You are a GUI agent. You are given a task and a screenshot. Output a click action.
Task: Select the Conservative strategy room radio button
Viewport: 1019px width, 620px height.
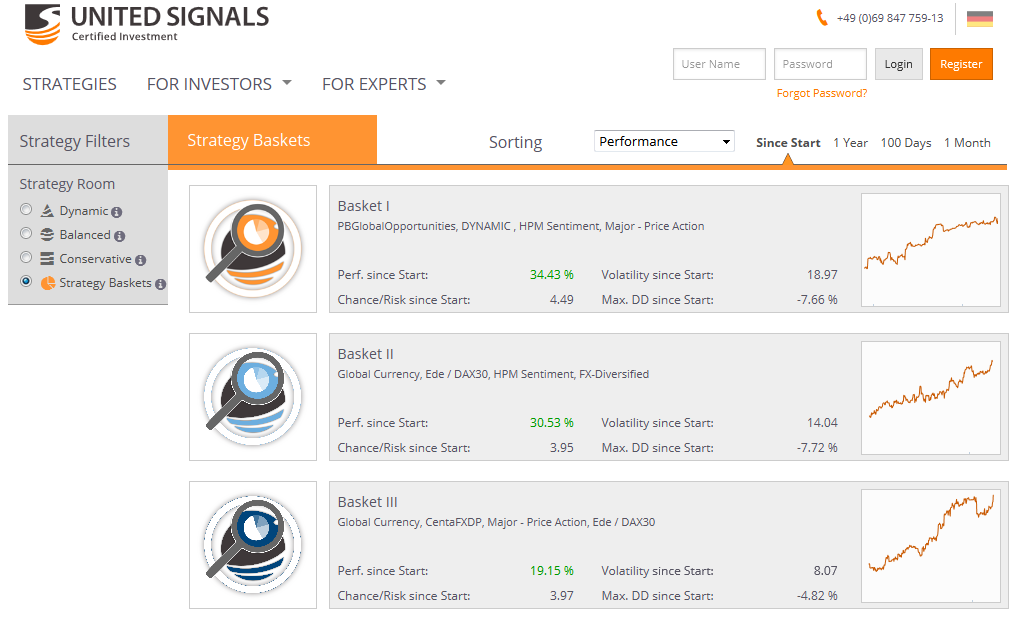click(26, 258)
